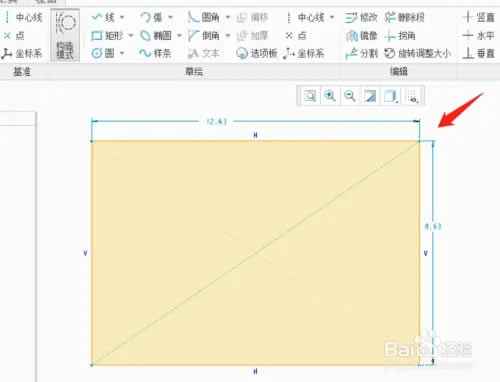Select the green diagonal construction line
The width and height of the screenshot is (500, 382).
point(256,253)
